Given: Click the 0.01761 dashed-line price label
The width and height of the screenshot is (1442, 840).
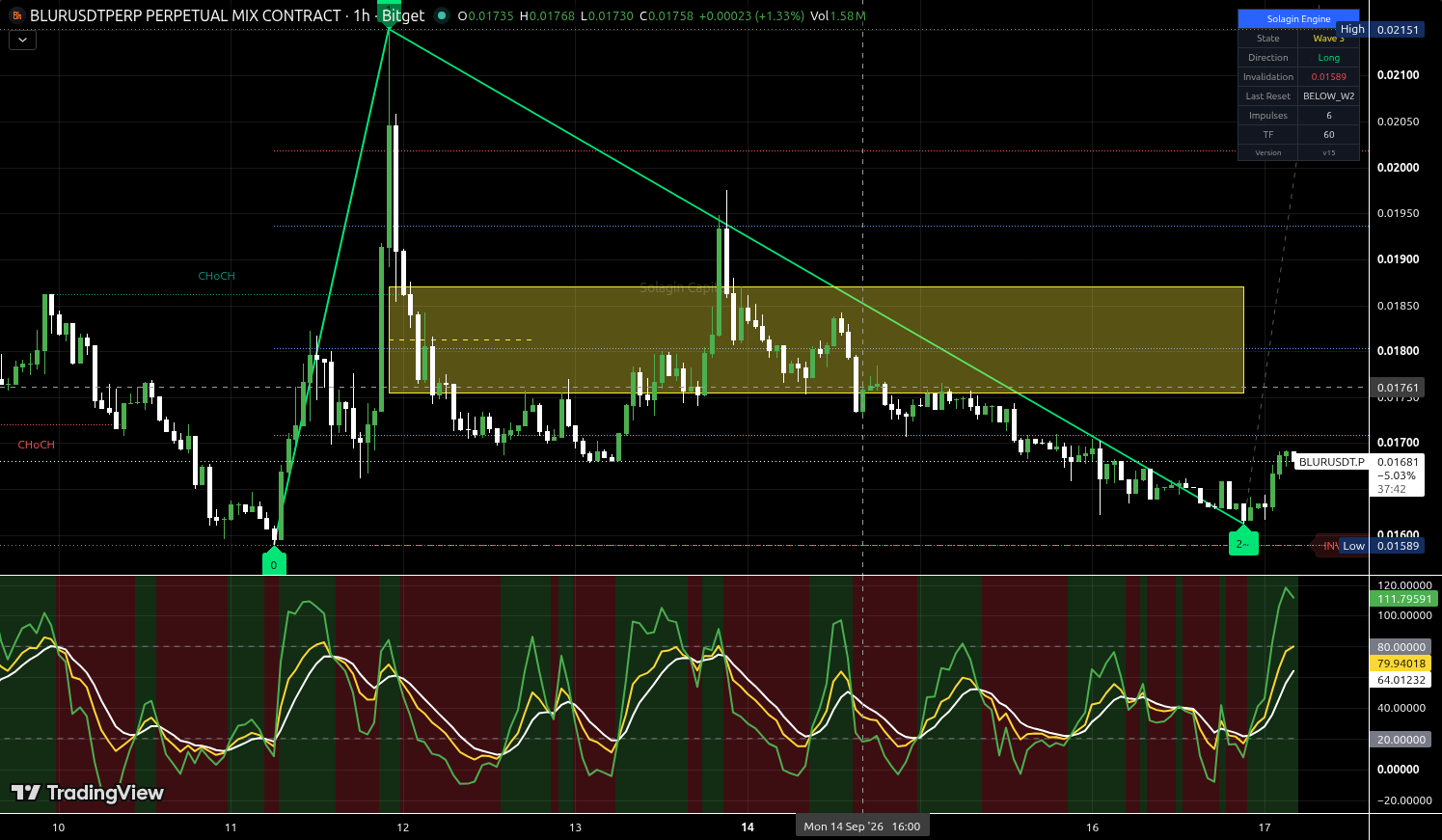Looking at the screenshot, I should 1398,388.
